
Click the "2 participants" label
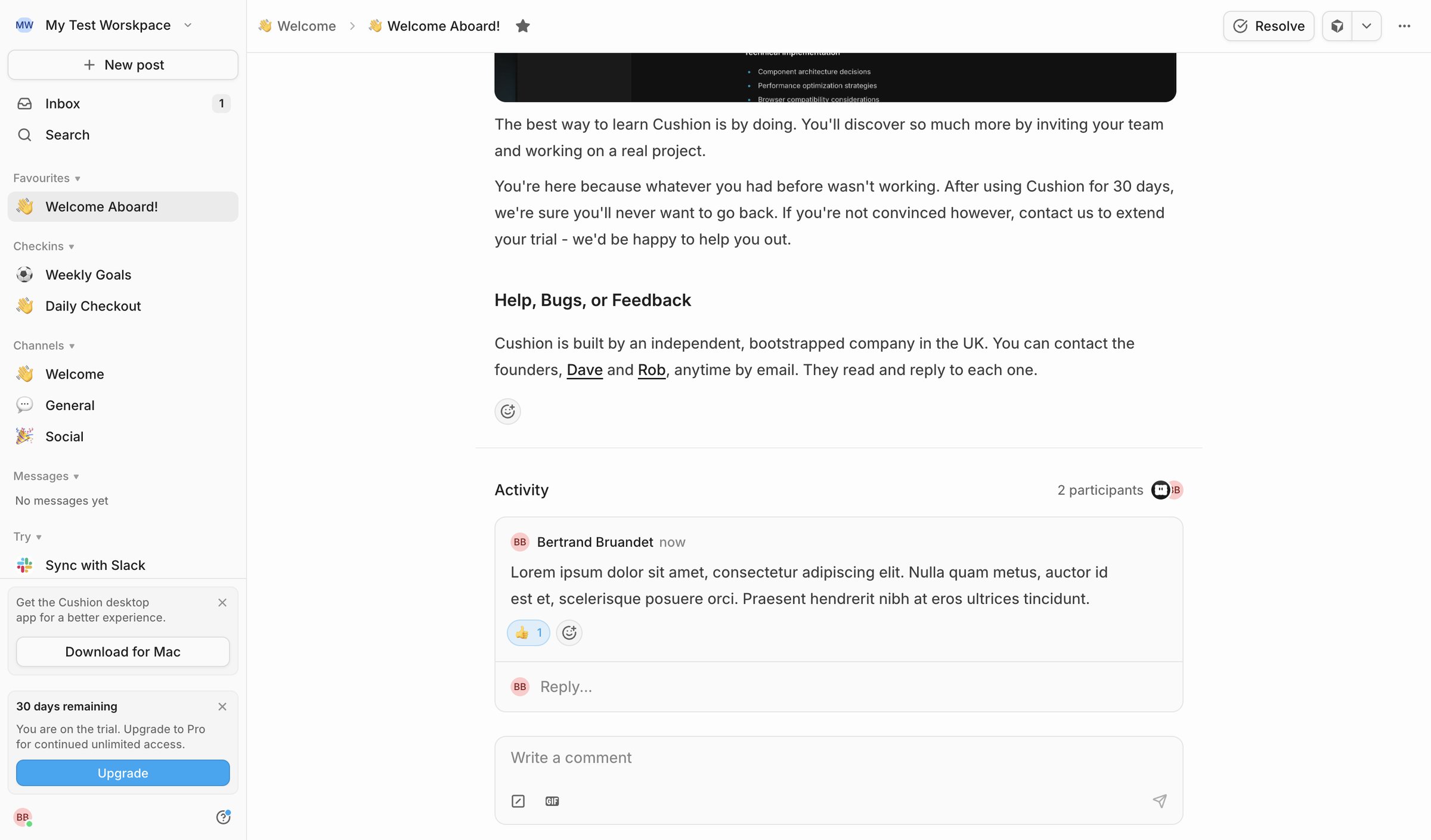[x=1100, y=490]
